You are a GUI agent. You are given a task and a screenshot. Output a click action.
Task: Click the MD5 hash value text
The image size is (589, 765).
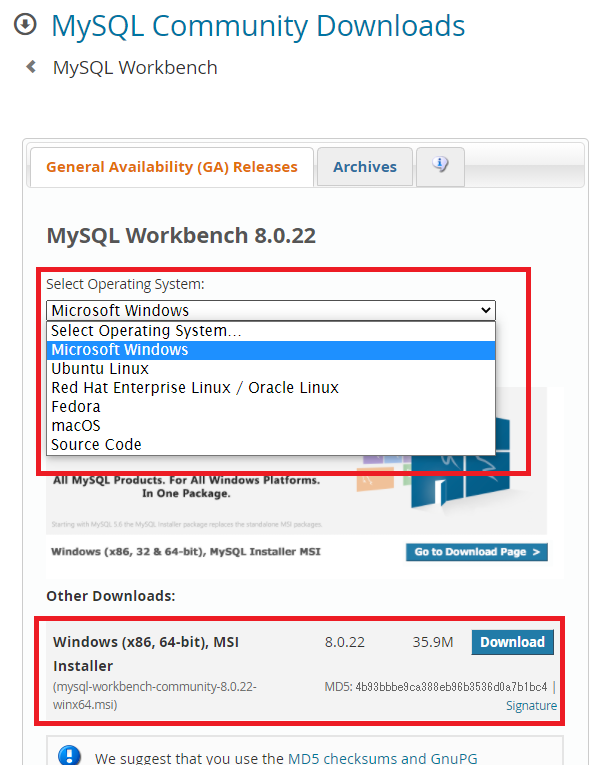[x=451, y=687]
